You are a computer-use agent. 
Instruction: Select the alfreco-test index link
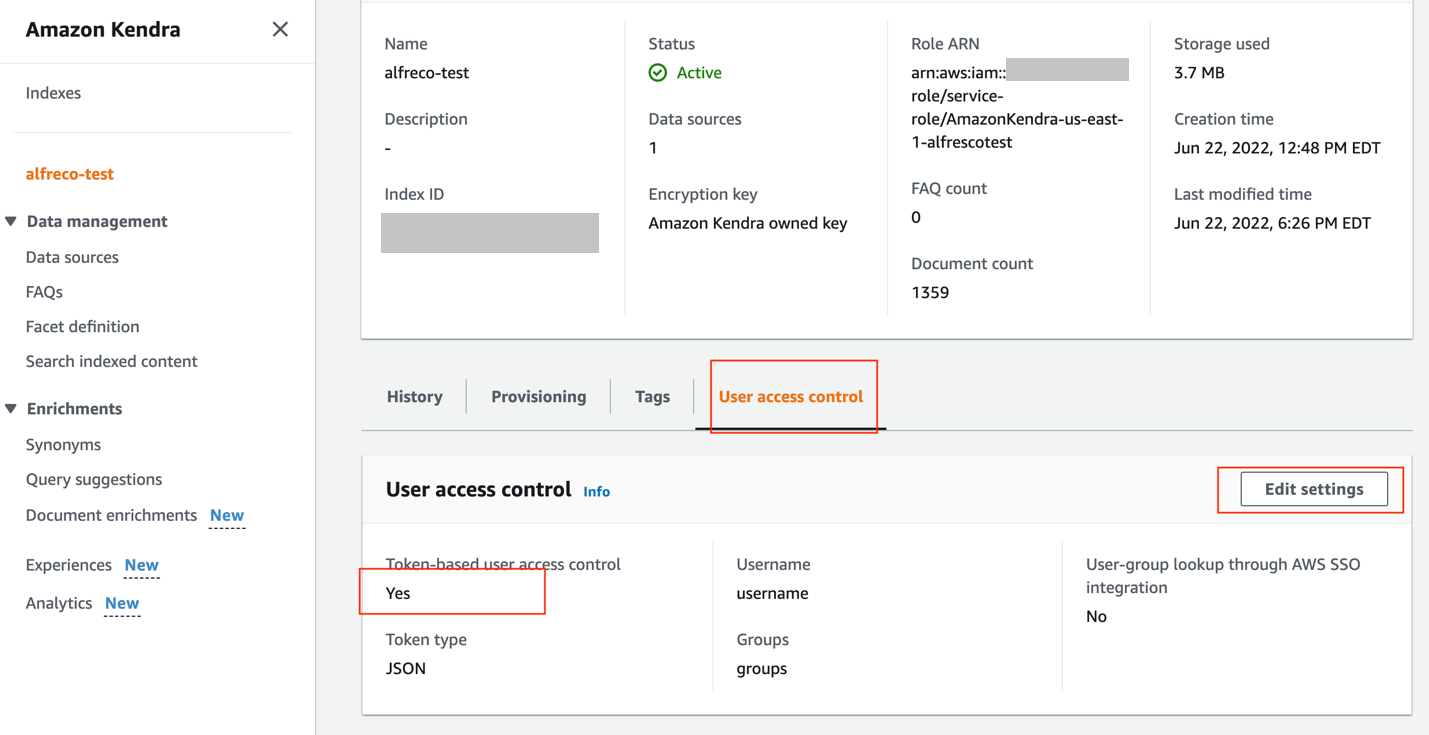70,174
